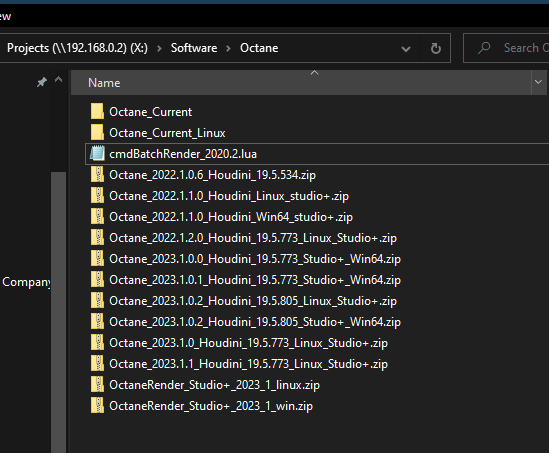Click zip icon for Octane_2023.1.1_Houdini_19.5.773_Linux_Studio+.zip
This screenshot has width=549, height=453.
click(x=97, y=364)
